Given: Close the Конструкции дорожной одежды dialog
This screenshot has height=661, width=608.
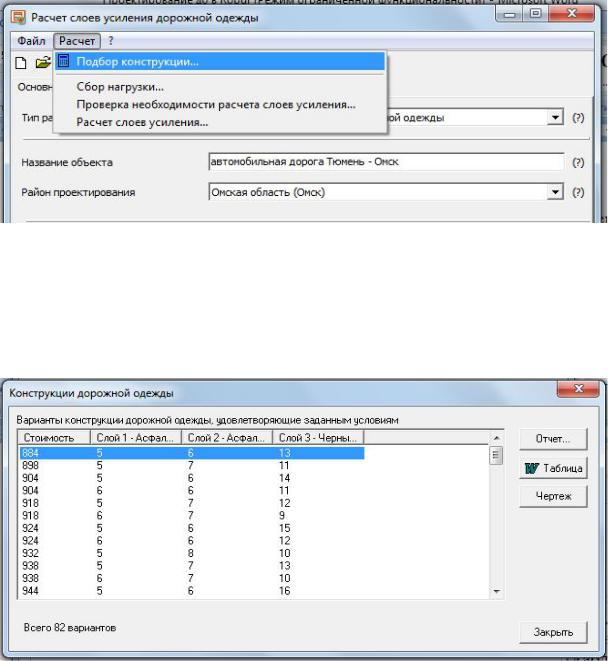Looking at the screenshot, I should point(578,389).
